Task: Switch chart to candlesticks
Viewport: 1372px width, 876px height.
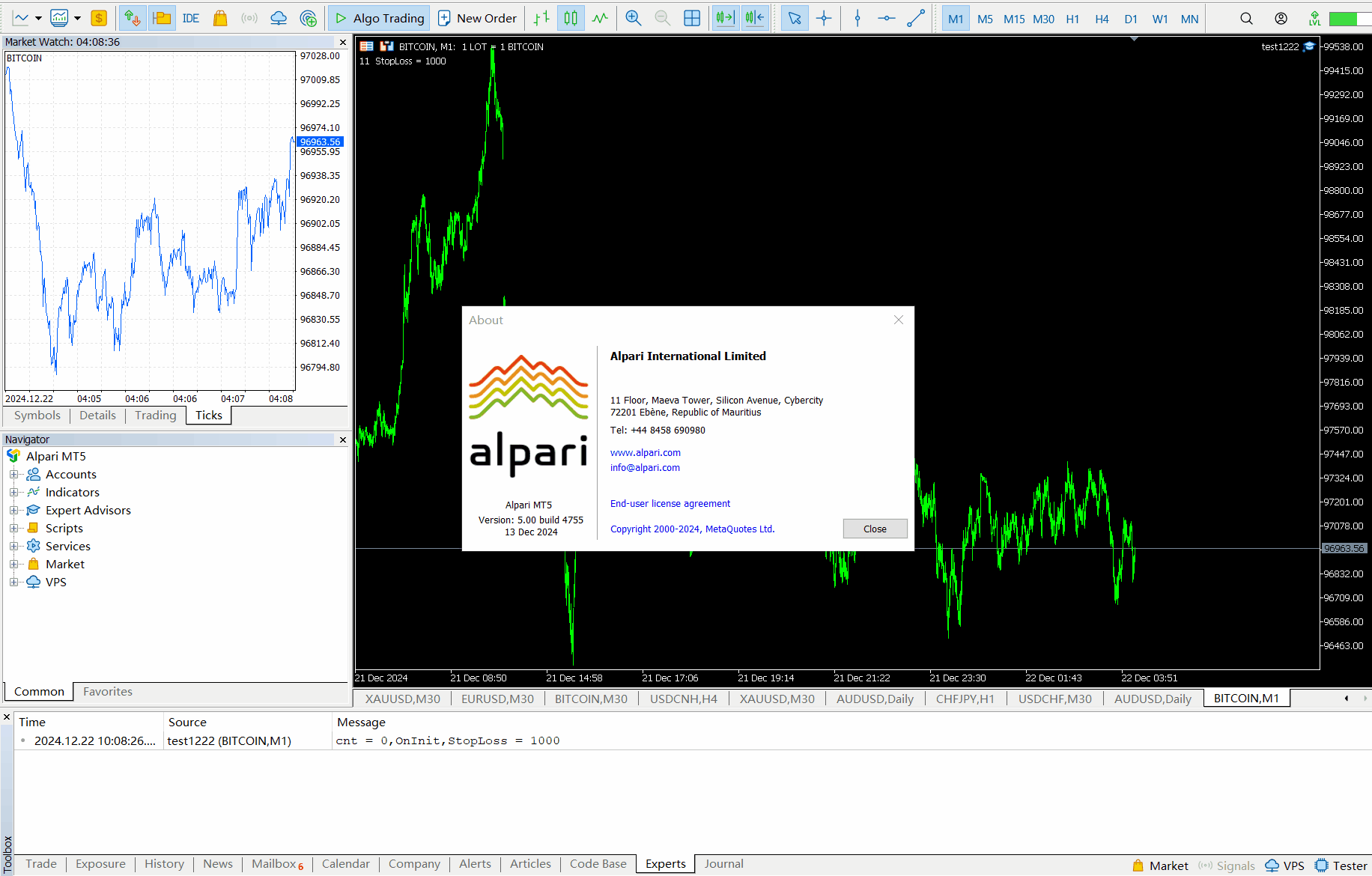Action: pyautogui.click(x=571, y=18)
